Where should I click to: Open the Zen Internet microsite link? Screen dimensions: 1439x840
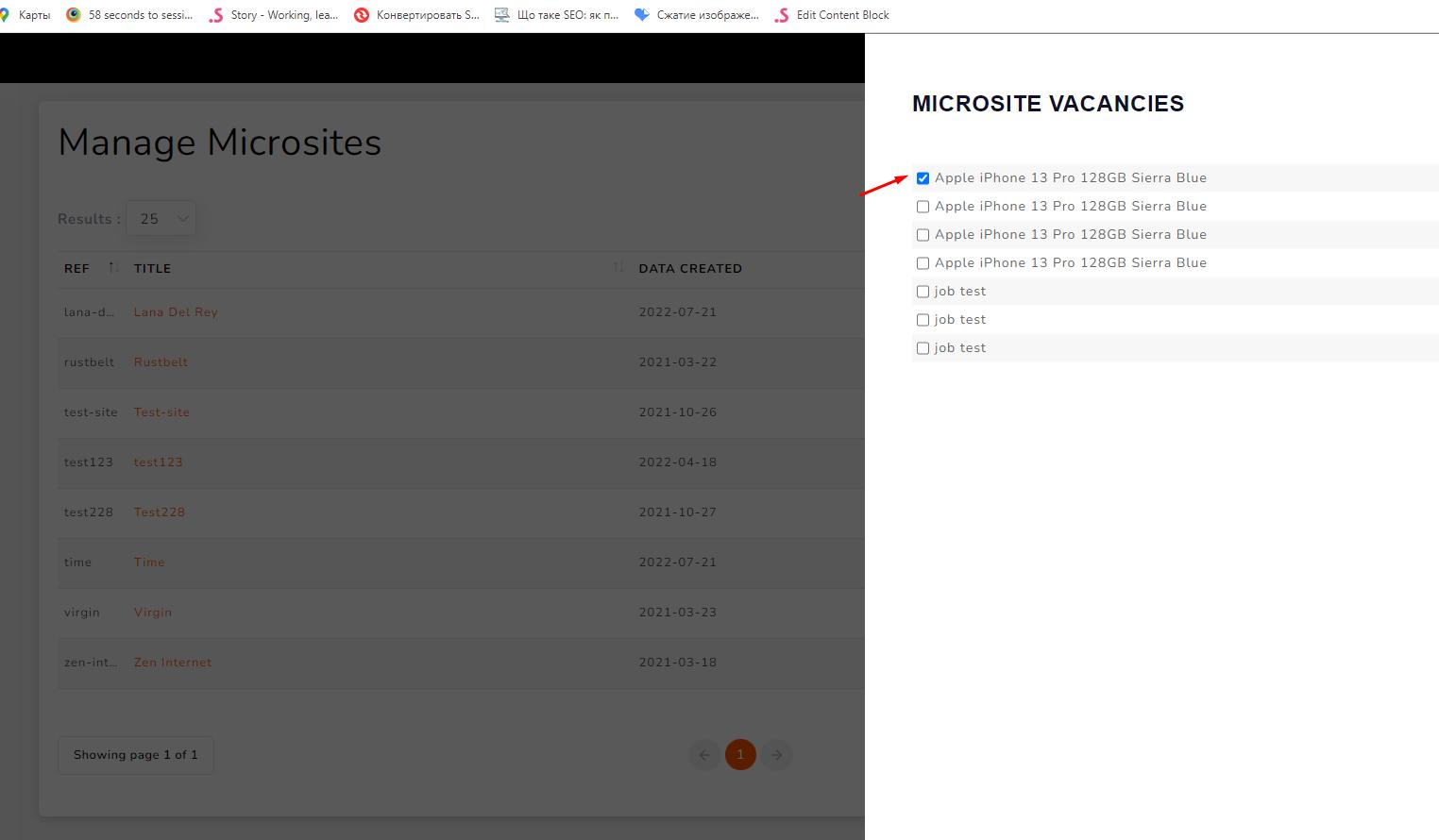[173, 663]
